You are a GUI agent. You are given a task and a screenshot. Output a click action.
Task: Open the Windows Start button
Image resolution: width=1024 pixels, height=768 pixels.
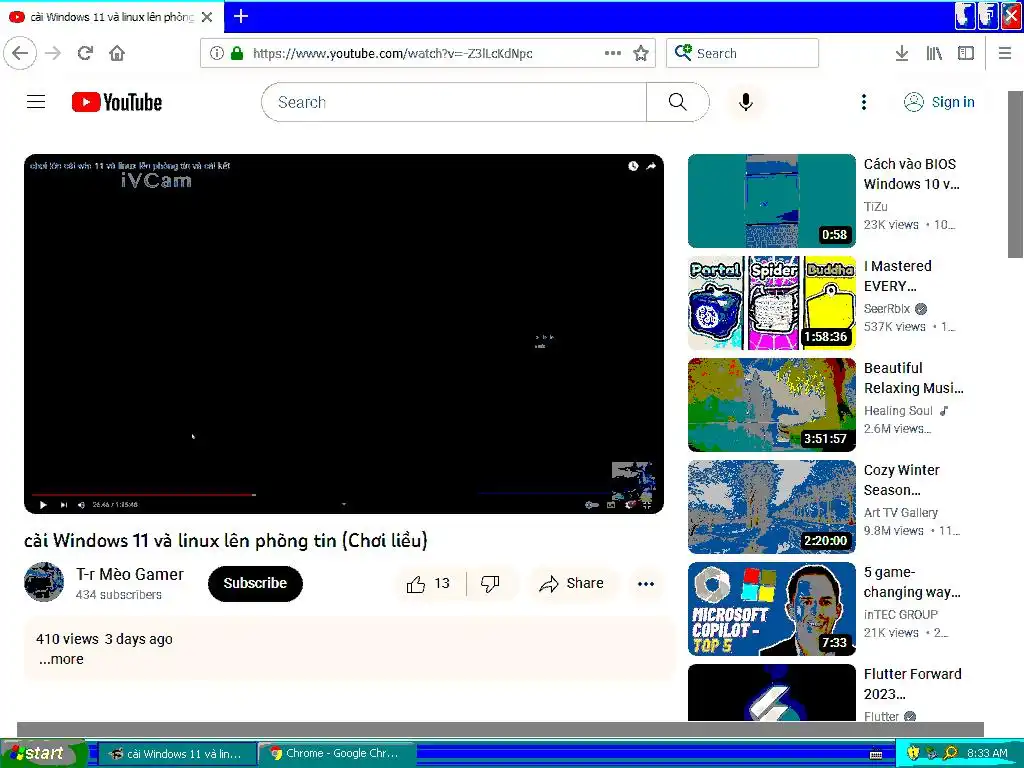tap(43, 753)
